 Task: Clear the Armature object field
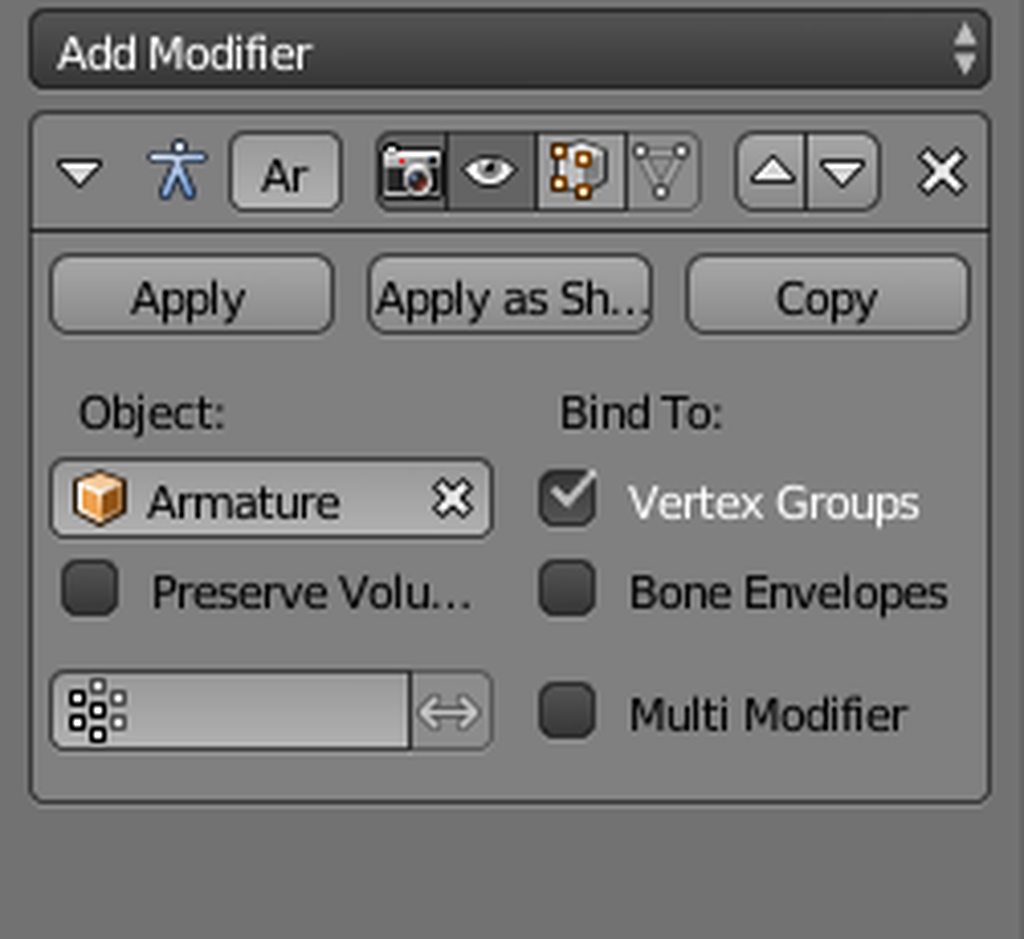pyautogui.click(x=452, y=499)
